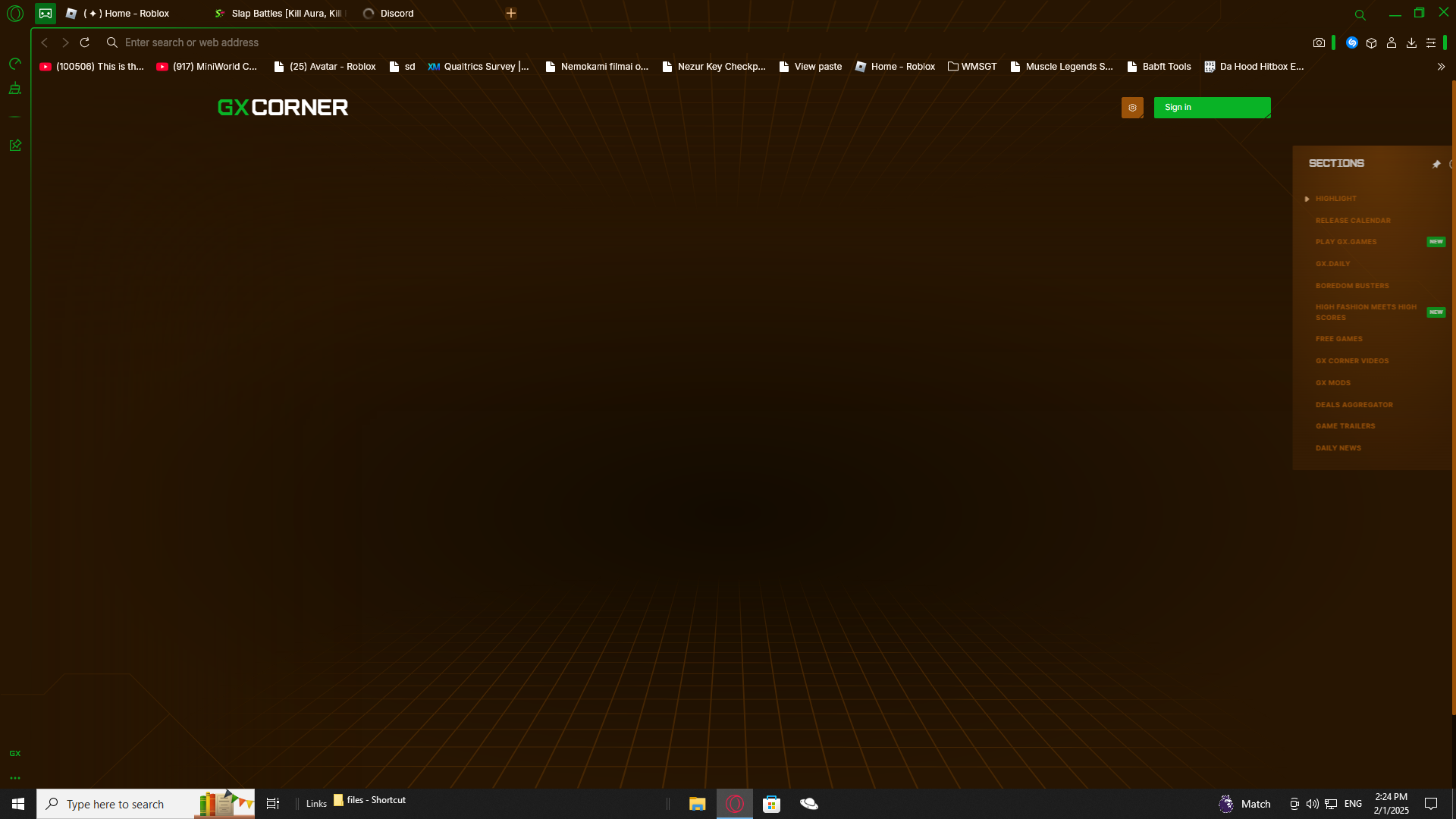Open the Shazam extension icon

[x=1351, y=43]
